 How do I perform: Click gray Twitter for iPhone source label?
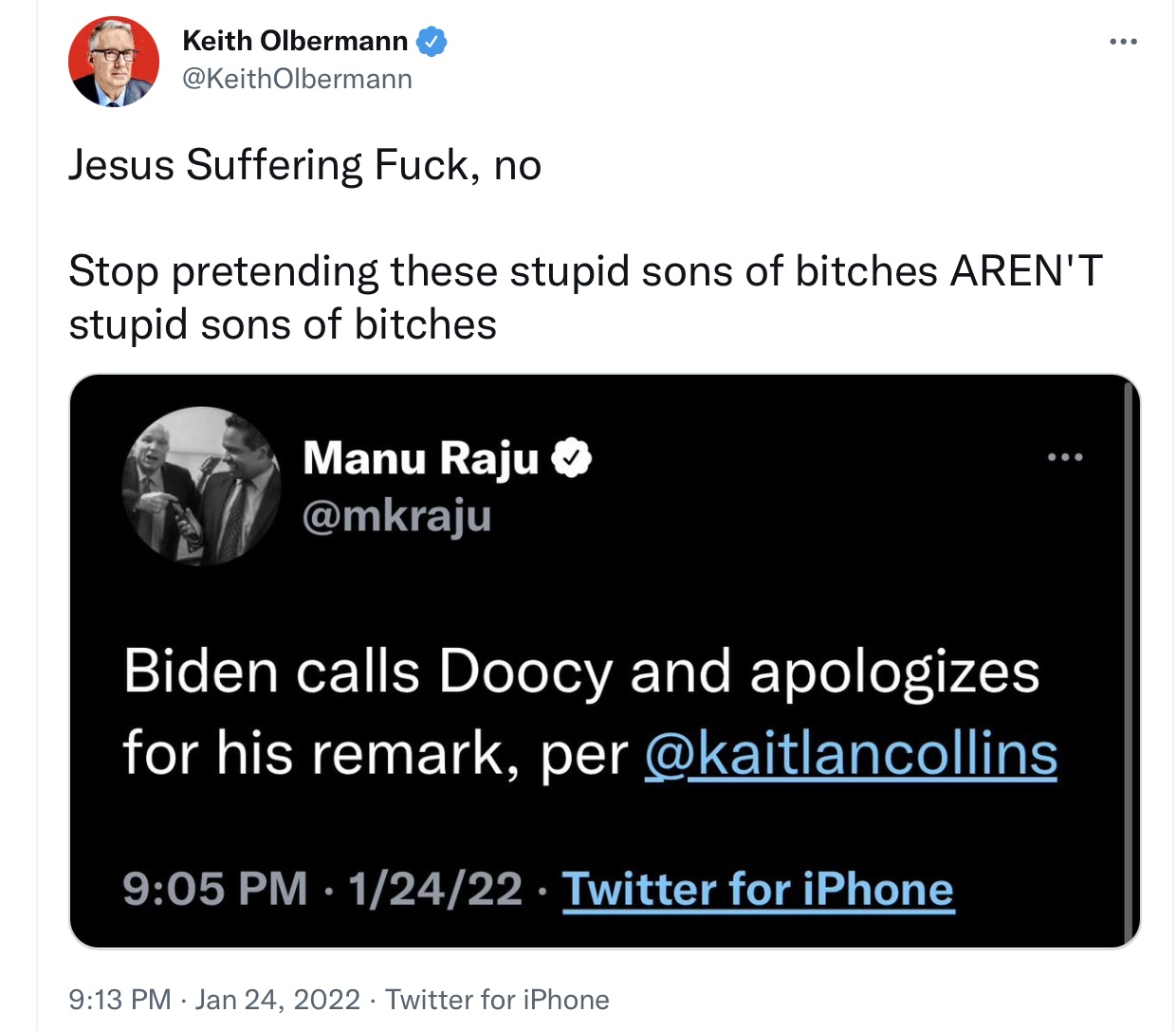497,1000
